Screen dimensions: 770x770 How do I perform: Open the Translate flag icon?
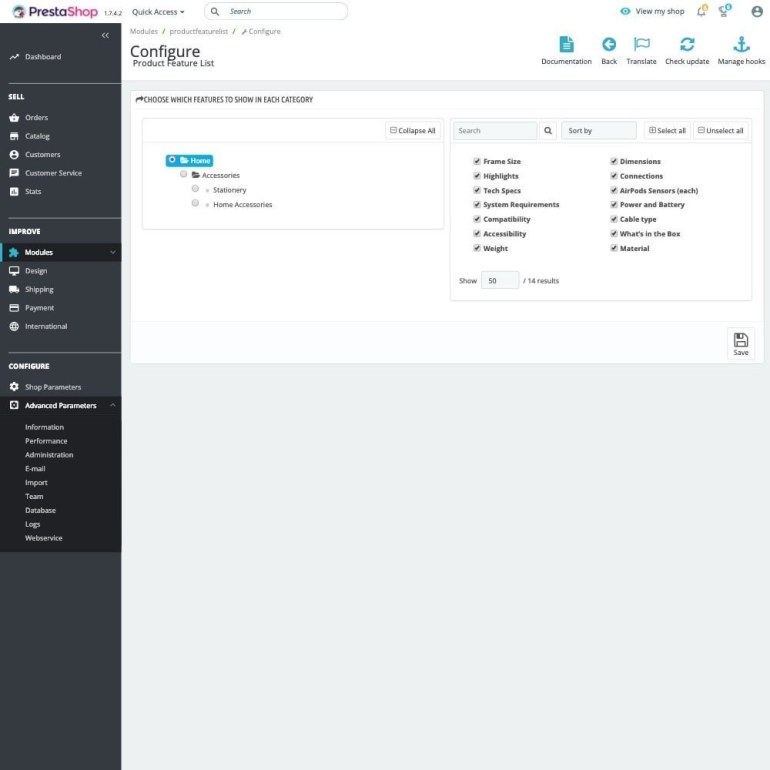coord(641,45)
